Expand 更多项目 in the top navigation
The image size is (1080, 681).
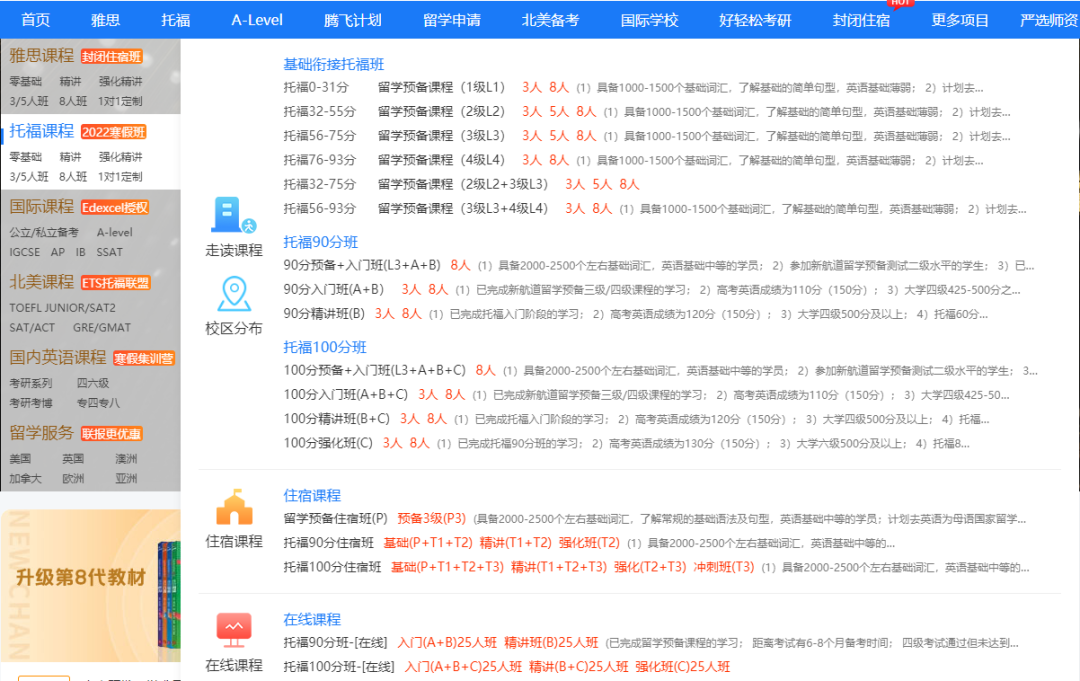click(960, 20)
